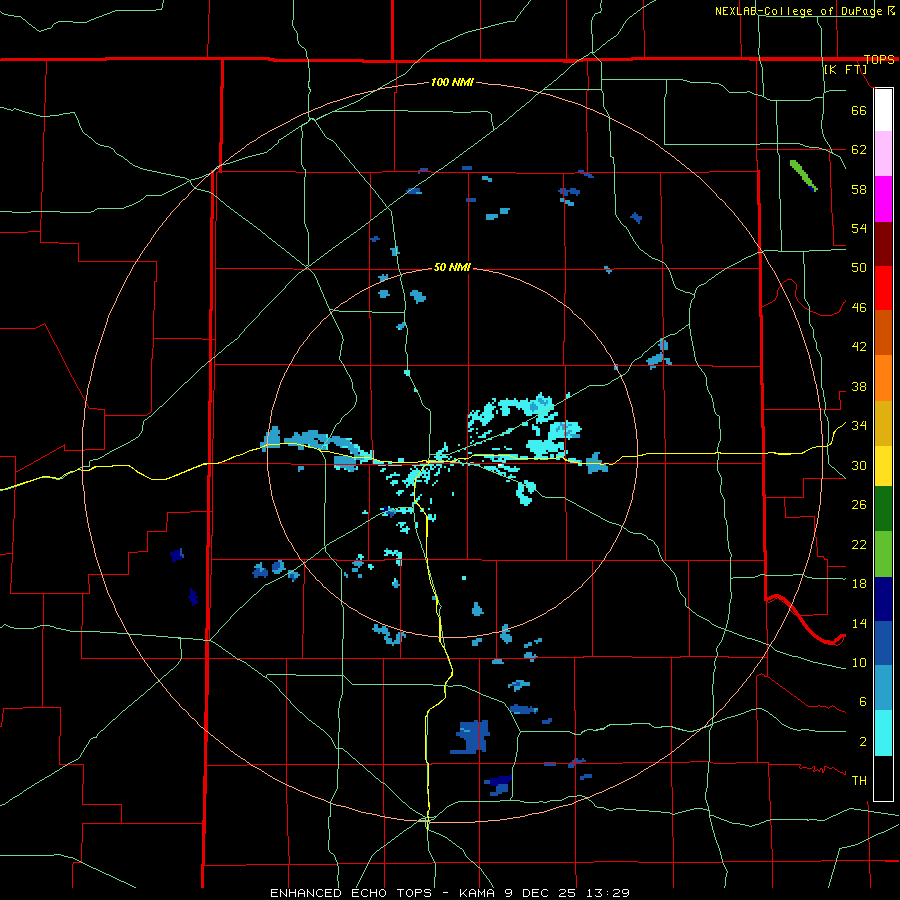The image size is (900, 900).
Task: Click the 100 NMI range ring label
Action: coord(452,83)
